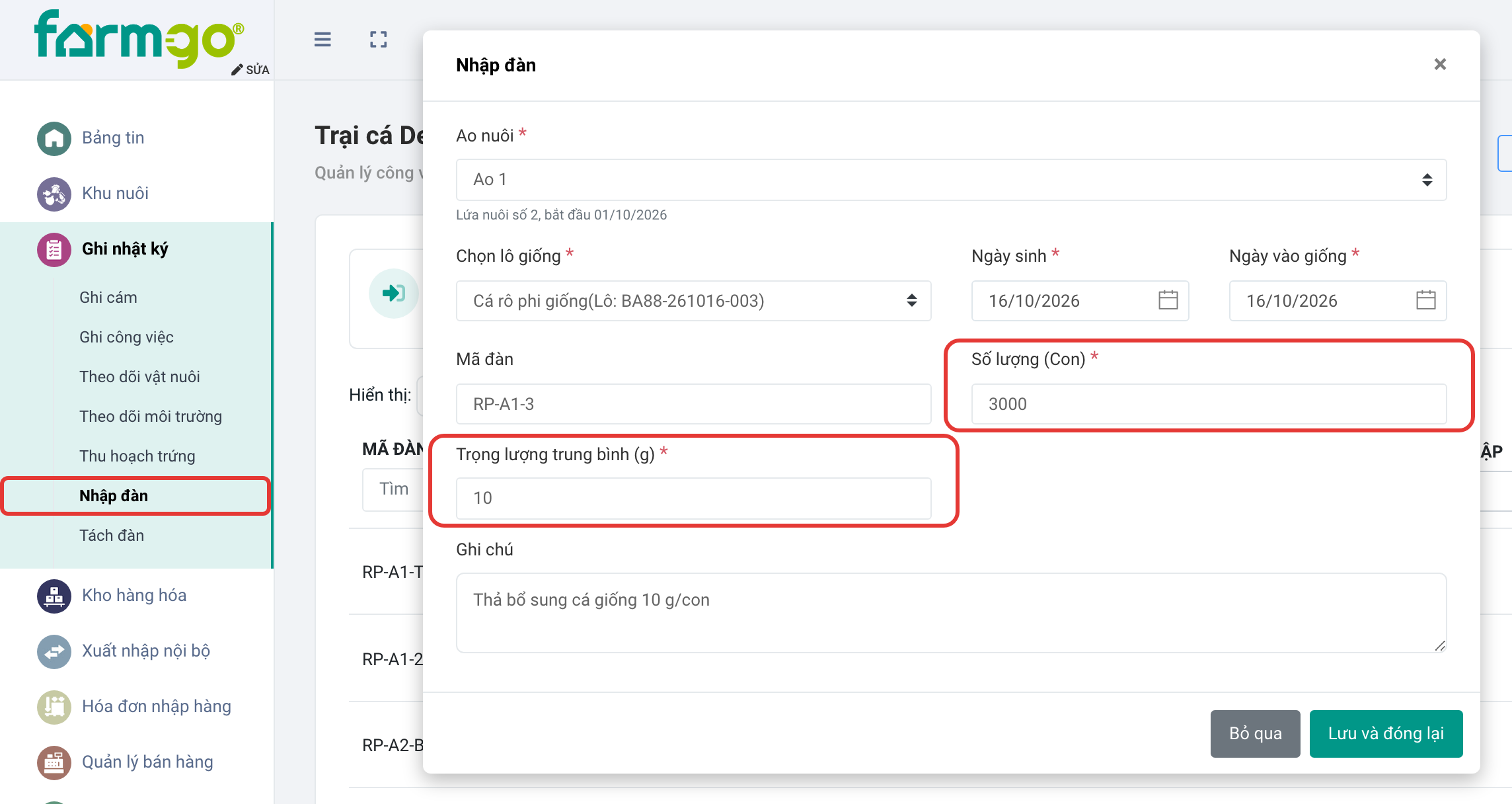Expand the Ao nuôi dropdown
Image resolution: width=1512 pixels, height=804 pixels.
tap(951, 180)
